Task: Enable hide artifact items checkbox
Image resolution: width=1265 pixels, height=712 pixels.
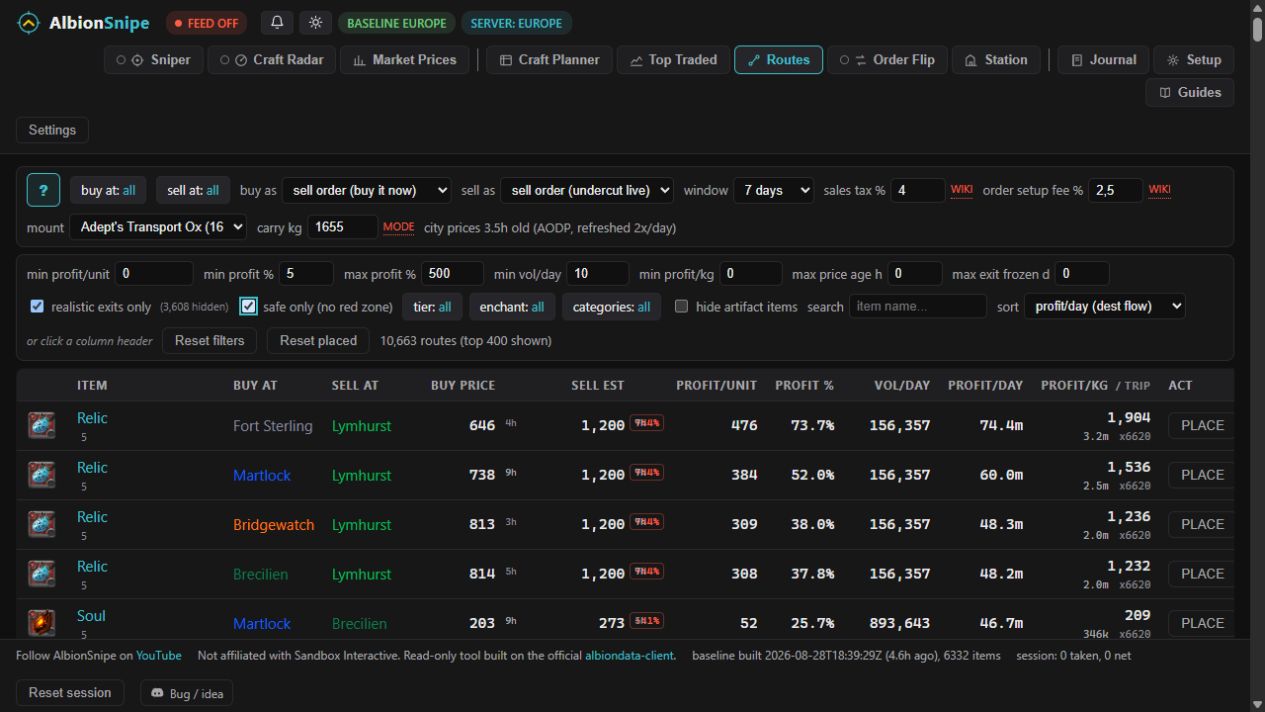Action: coord(681,306)
